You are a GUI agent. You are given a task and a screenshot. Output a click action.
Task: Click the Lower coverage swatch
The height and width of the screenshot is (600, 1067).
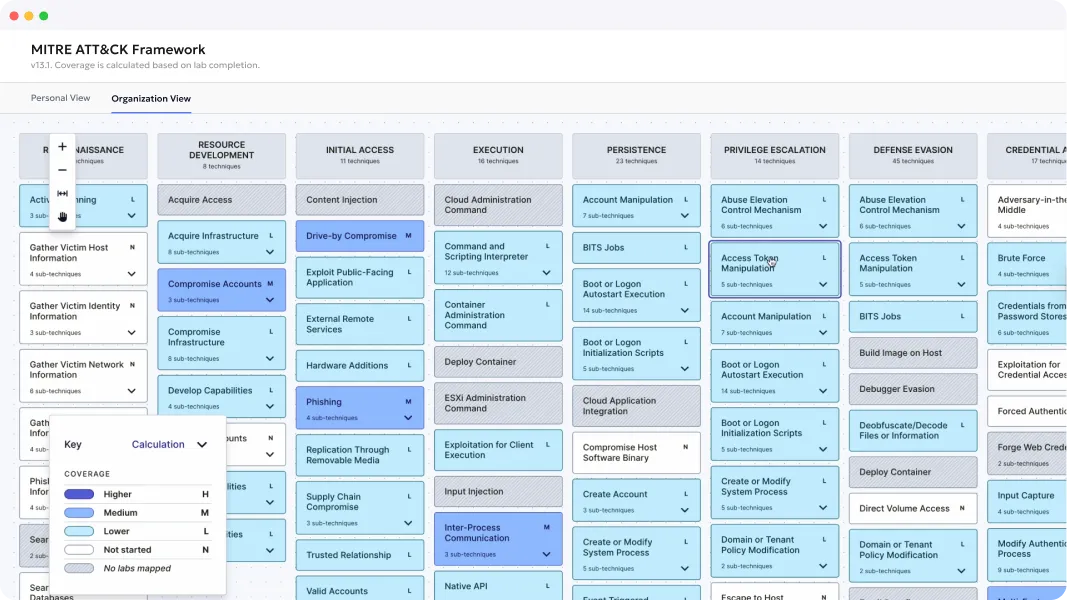[x=79, y=531]
